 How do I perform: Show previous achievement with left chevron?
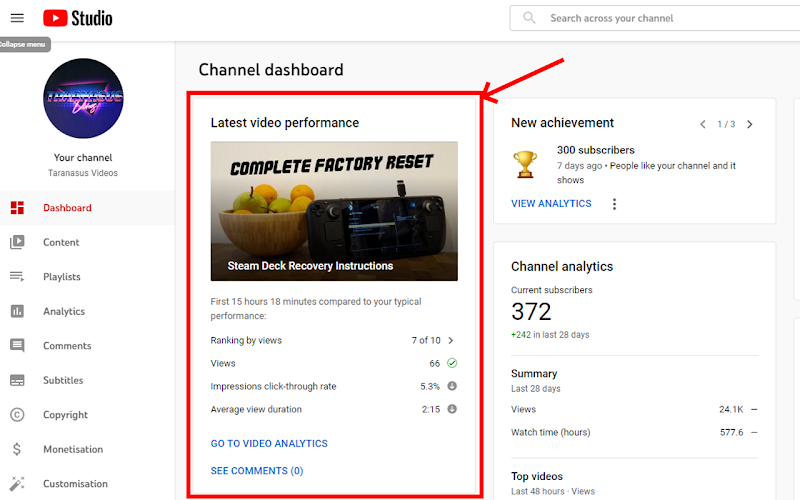pyautogui.click(x=703, y=124)
